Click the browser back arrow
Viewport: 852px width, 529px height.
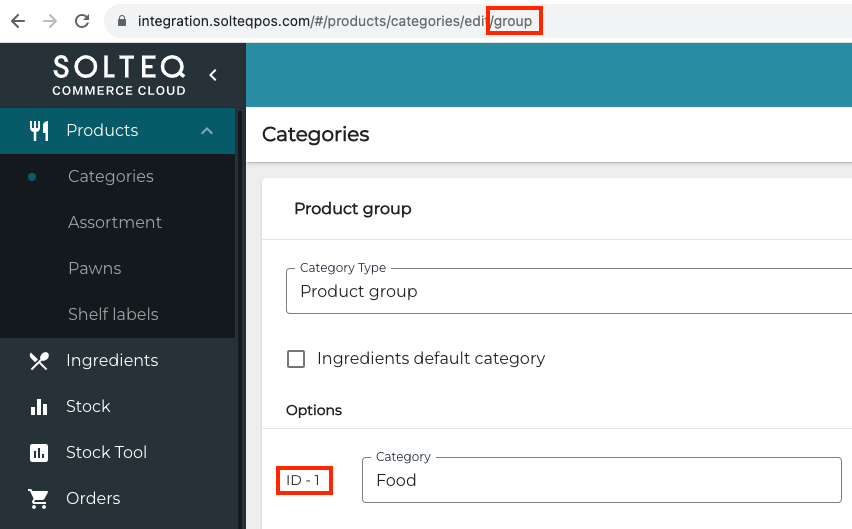[17, 20]
